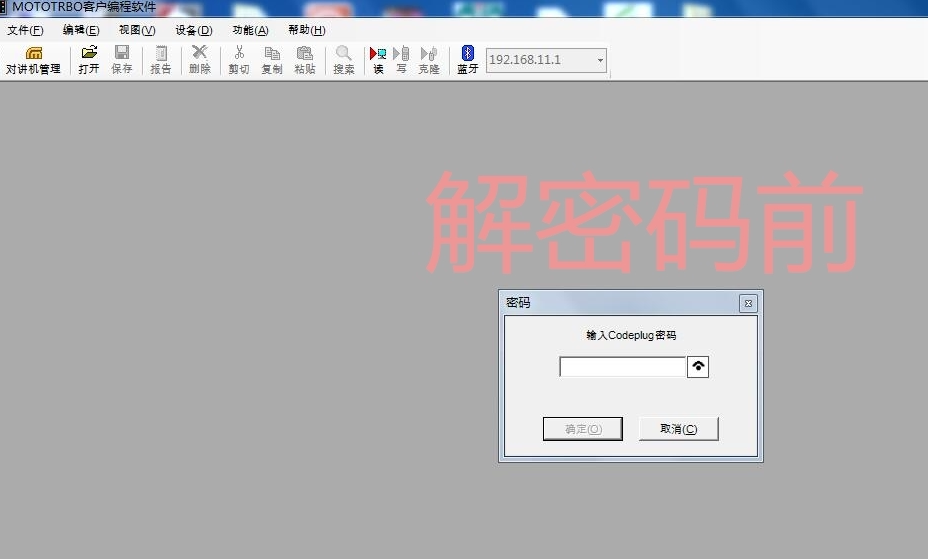Image resolution: width=928 pixels, height=559 pixels.
Task: Open the 功能(A) menu
Action: [250, 30]
